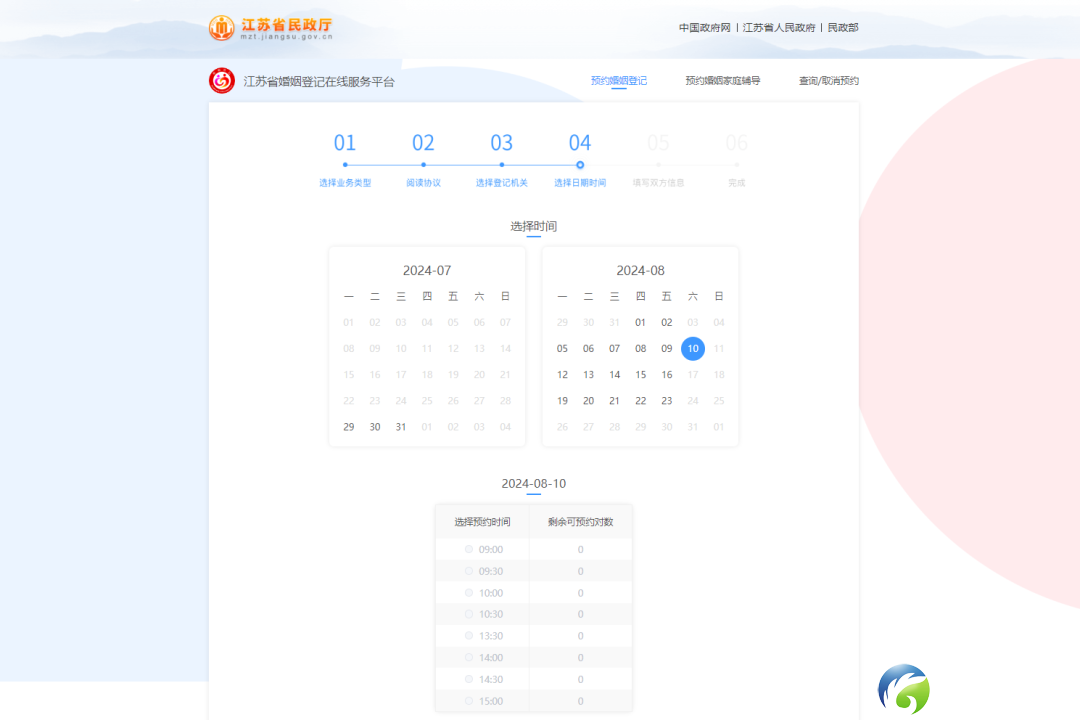Pick August 19 in the 2024-08 calendar
This screenshot has height=720, width=1080.
point(562,400)
